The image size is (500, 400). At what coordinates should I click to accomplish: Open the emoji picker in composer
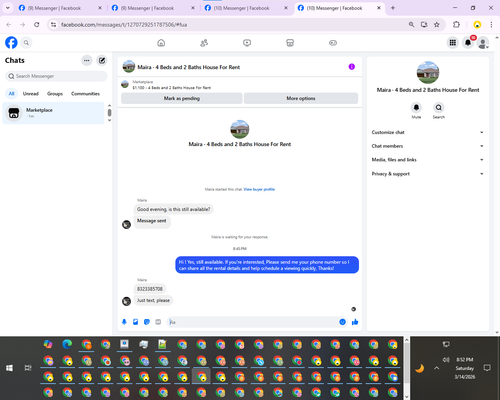click(x=342, y=322)
